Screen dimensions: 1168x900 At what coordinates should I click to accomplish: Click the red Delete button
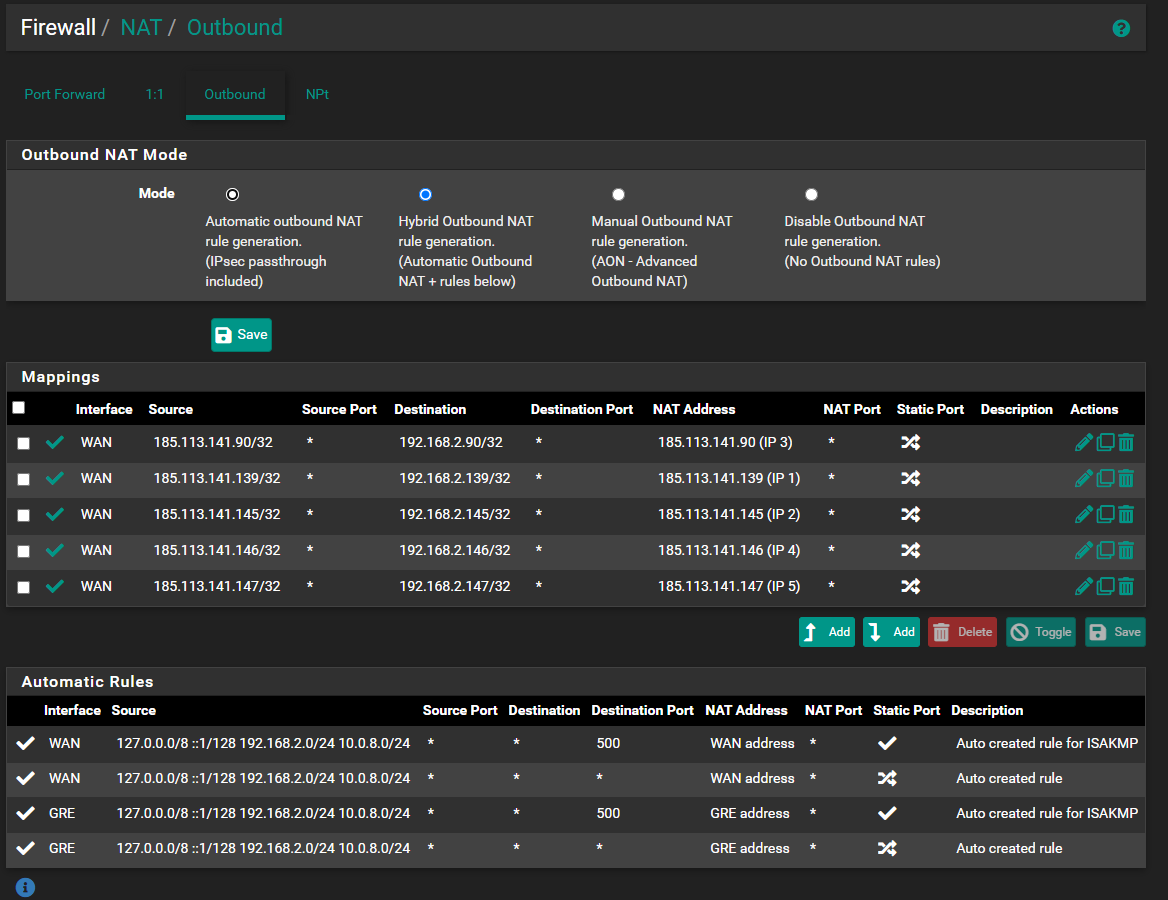pos(962,632)
